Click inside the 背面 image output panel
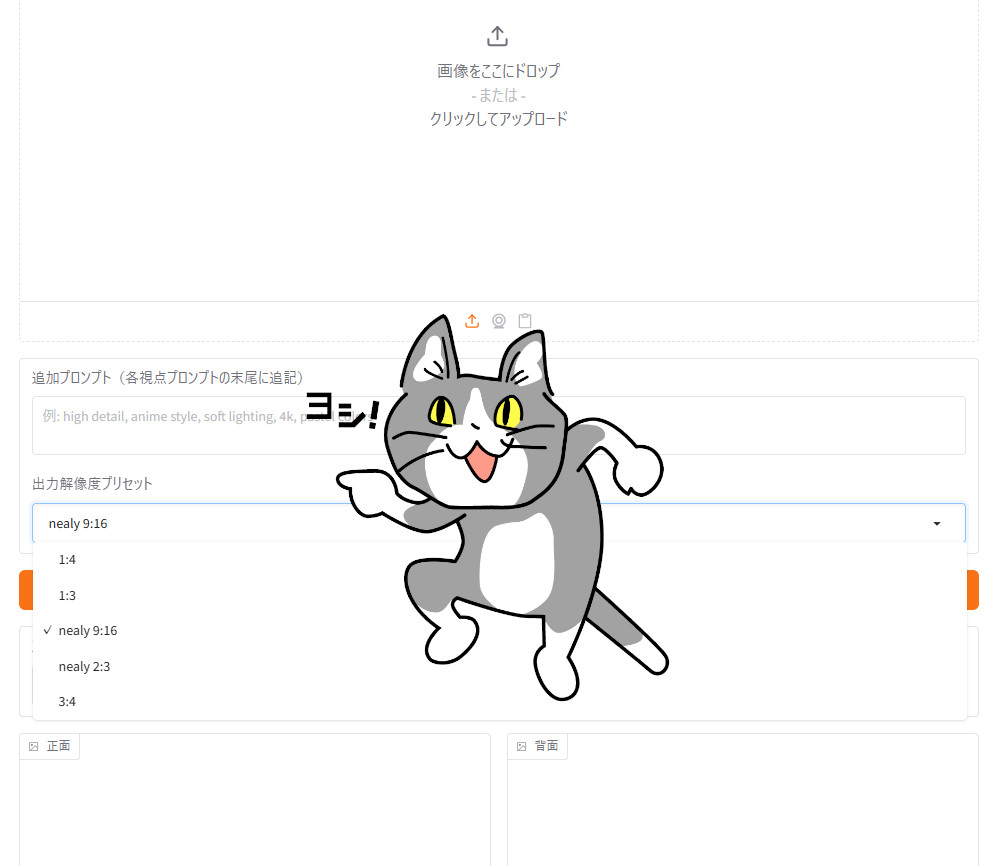 coord(742,810)
